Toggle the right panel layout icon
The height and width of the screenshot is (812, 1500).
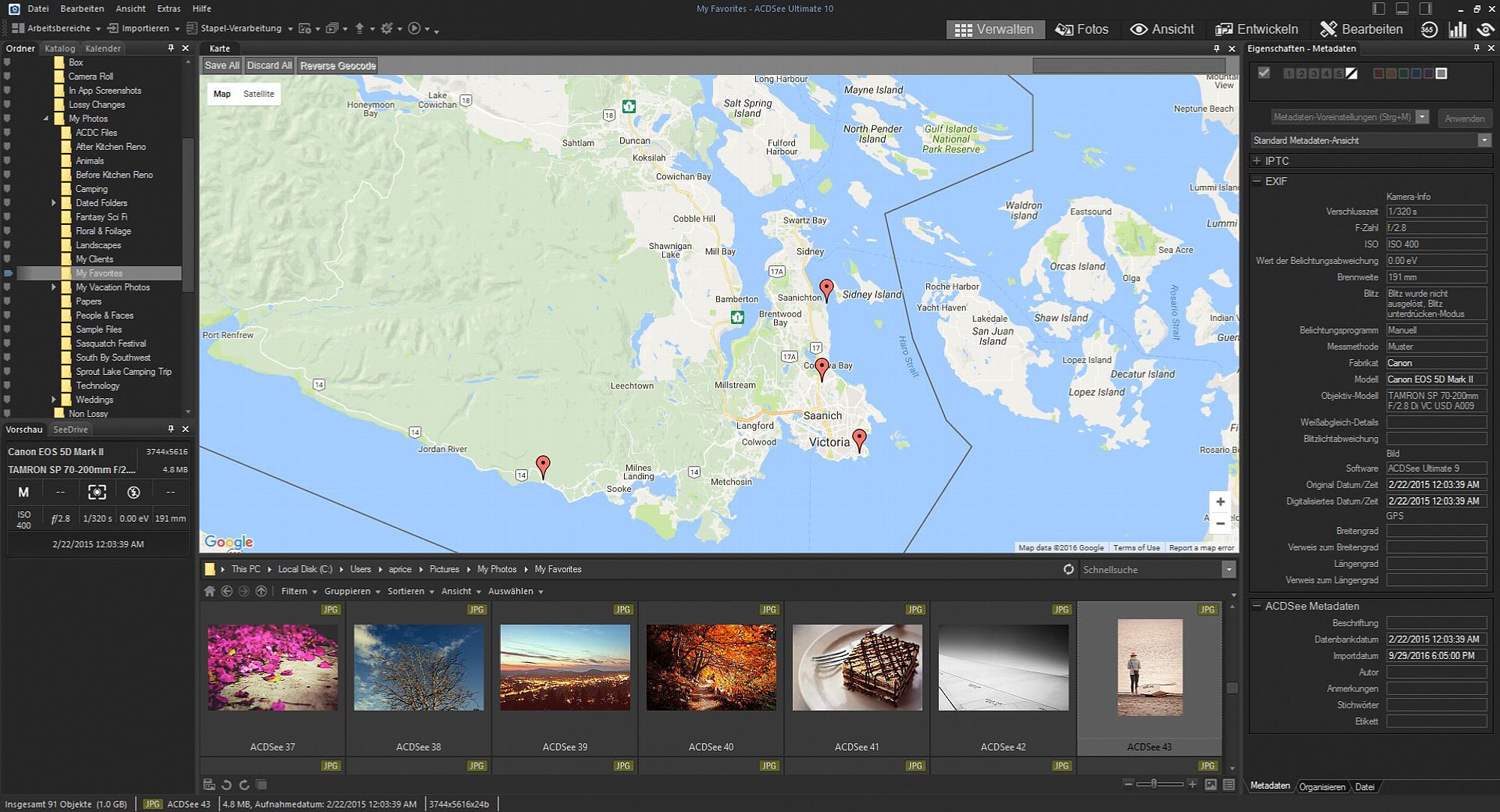(x=1426, y=9)
